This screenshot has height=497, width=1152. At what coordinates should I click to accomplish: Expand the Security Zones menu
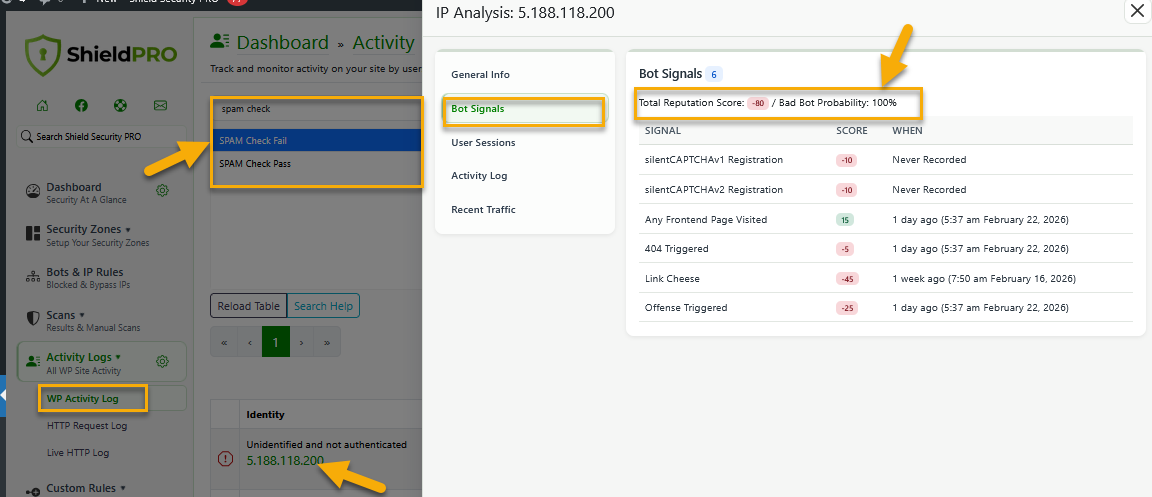click(x=102, y=235)
